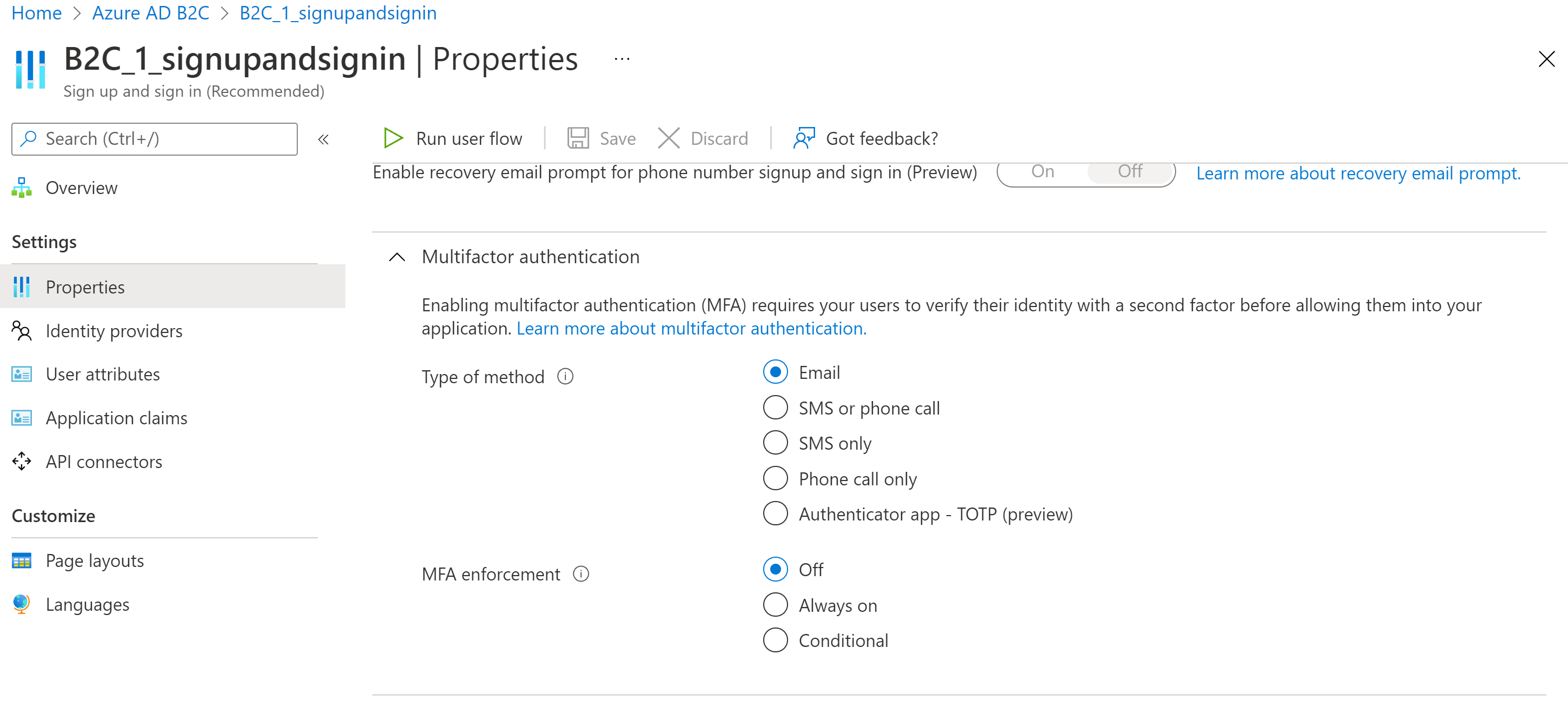Screen dimensions: 1568x701
Task: Close the Properties blade
Action: pos(1546,59)
